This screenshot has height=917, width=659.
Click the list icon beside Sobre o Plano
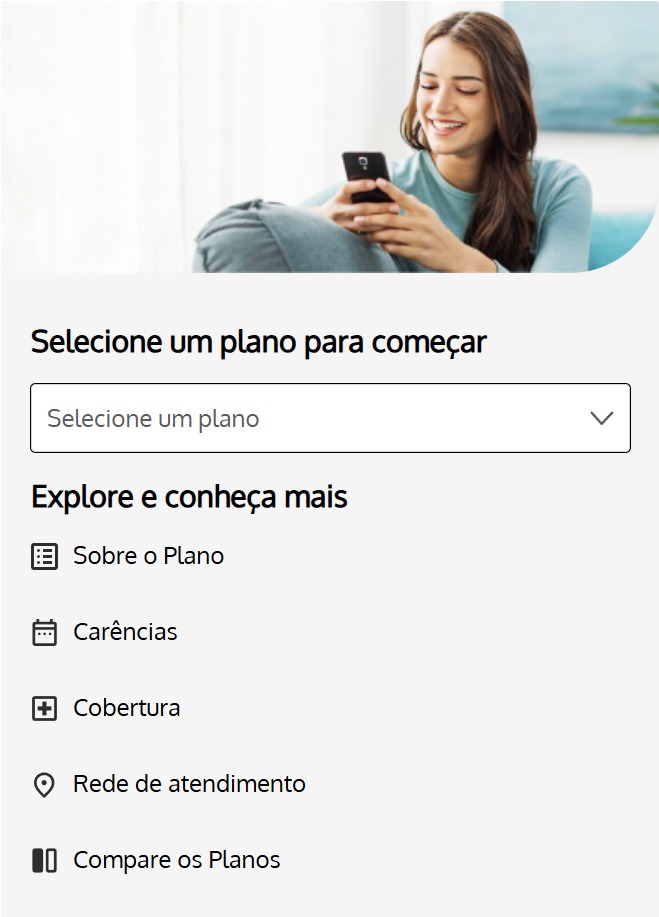(44, 557)
